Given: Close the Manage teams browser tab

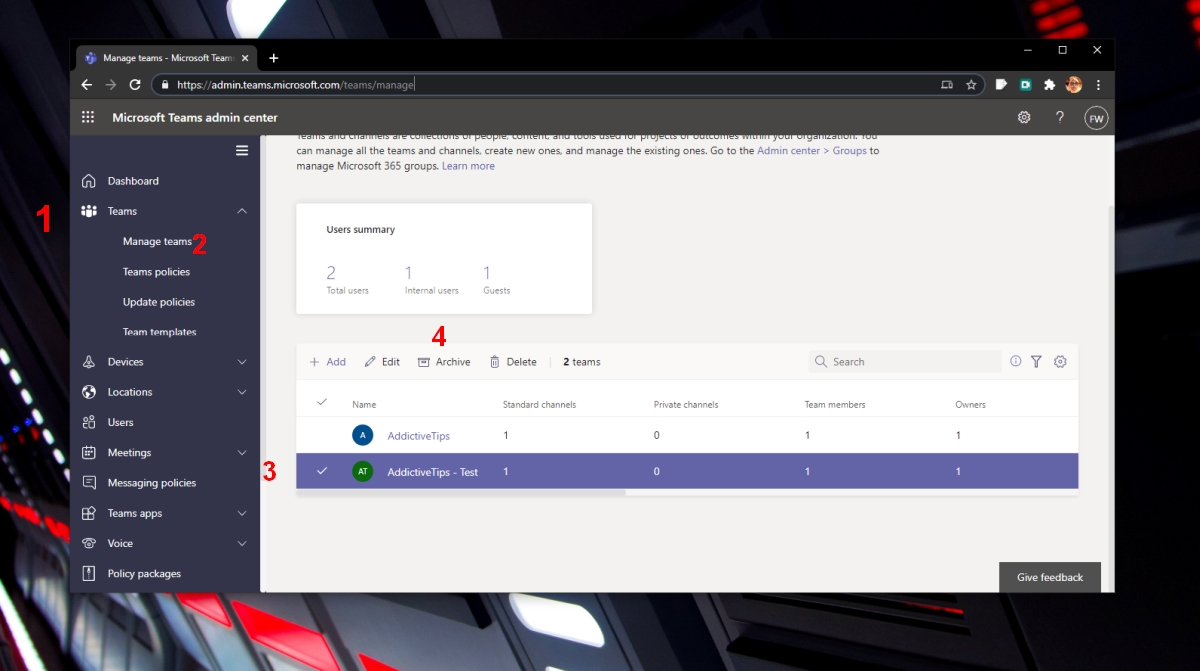Looking at the screenshot, I should (244, 58).
